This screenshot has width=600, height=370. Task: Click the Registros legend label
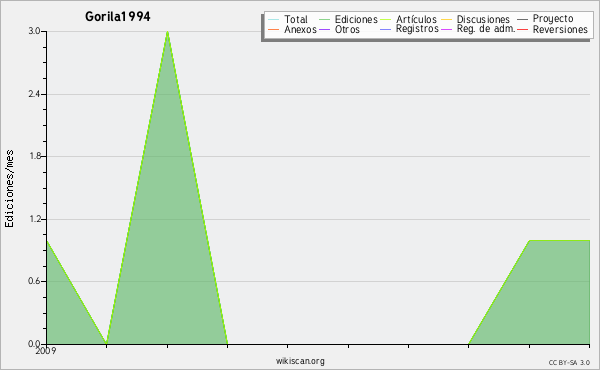point(417,29)
